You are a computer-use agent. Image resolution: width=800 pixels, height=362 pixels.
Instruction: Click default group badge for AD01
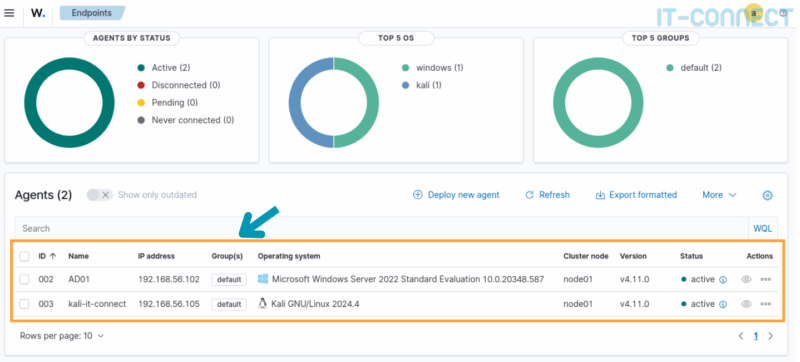[x=229, y=279]
